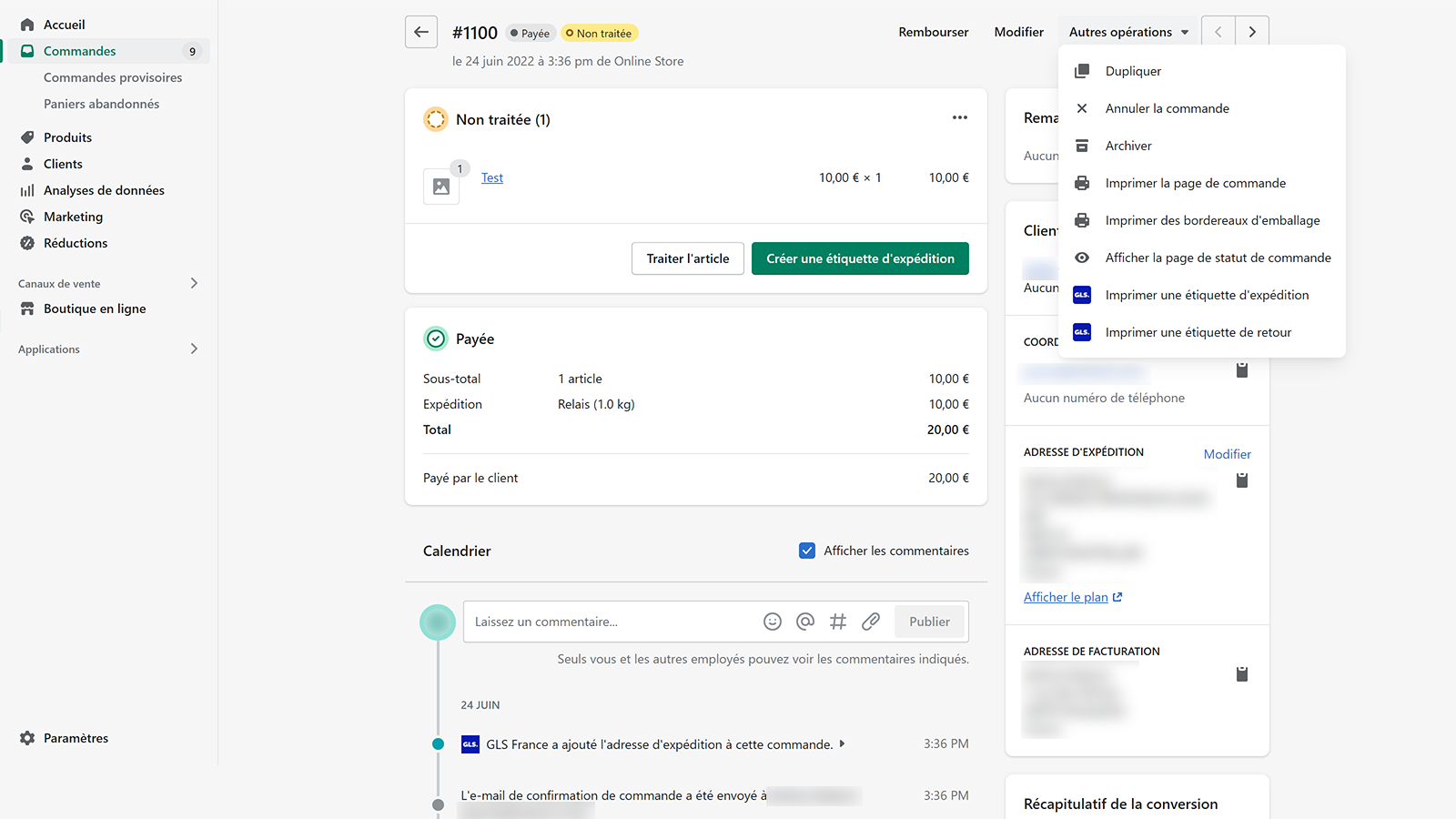Click the hashtag icon in the comment box
The height and width of the screenshot is (819, 1456).
[838, 622]
